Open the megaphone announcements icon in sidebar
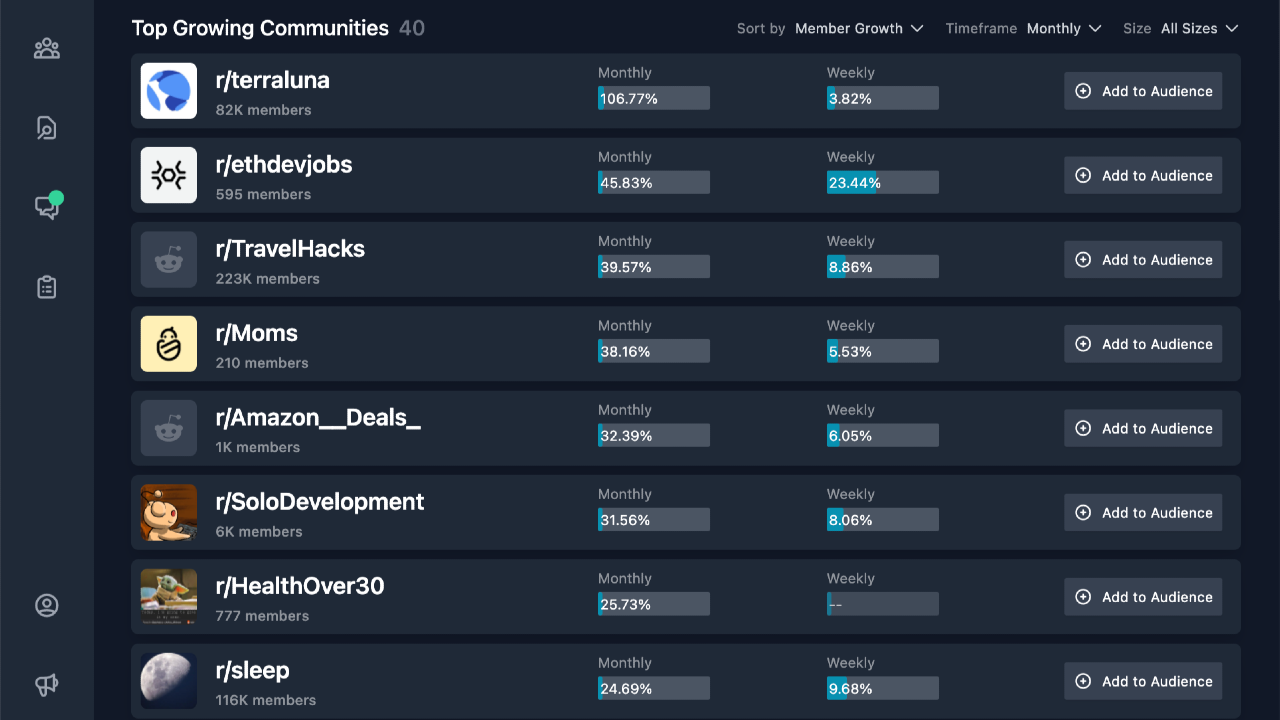This screenshot has width=1280, height=720. point(47,685)
